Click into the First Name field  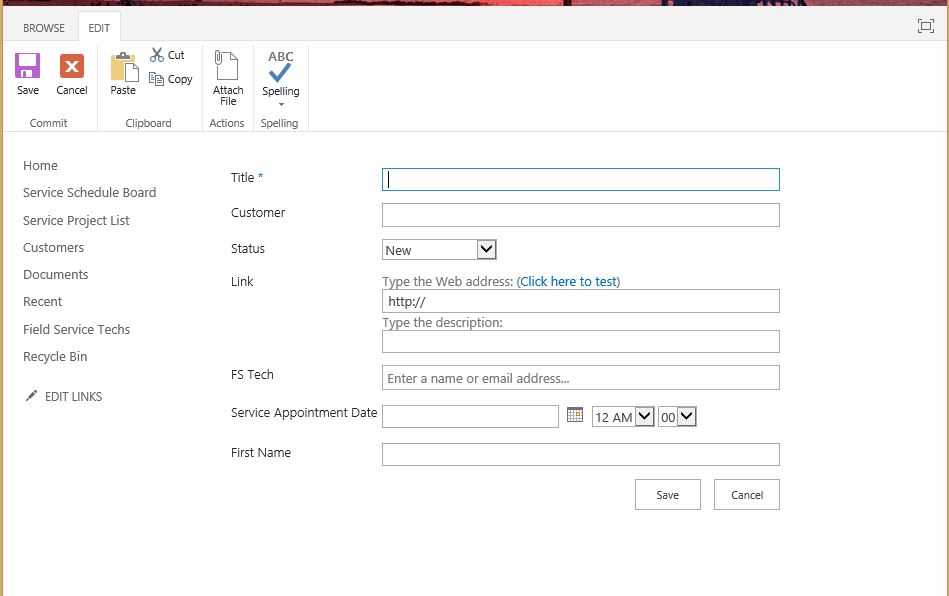[580, 454]
